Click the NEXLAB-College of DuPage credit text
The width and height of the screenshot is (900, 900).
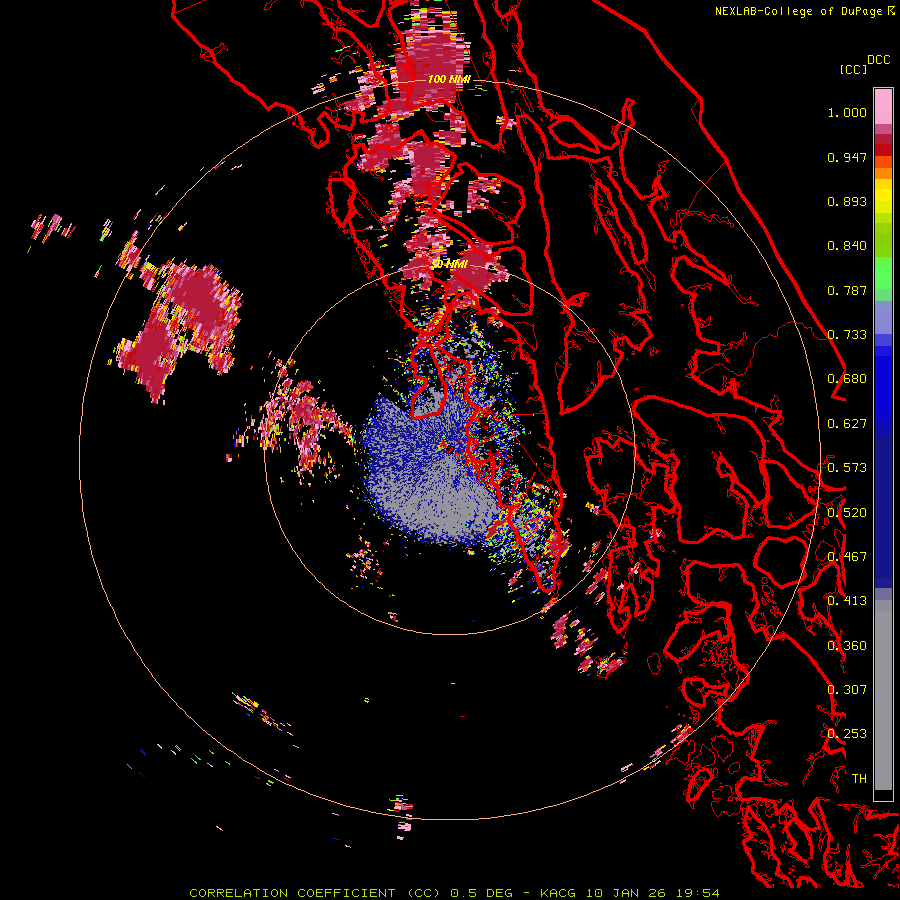click(798, 11)
